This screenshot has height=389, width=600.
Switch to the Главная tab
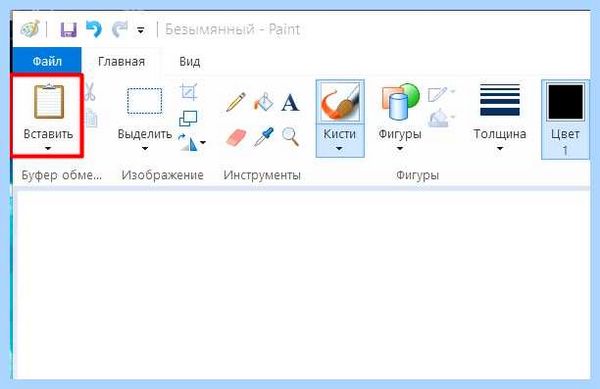pos(121,61)
